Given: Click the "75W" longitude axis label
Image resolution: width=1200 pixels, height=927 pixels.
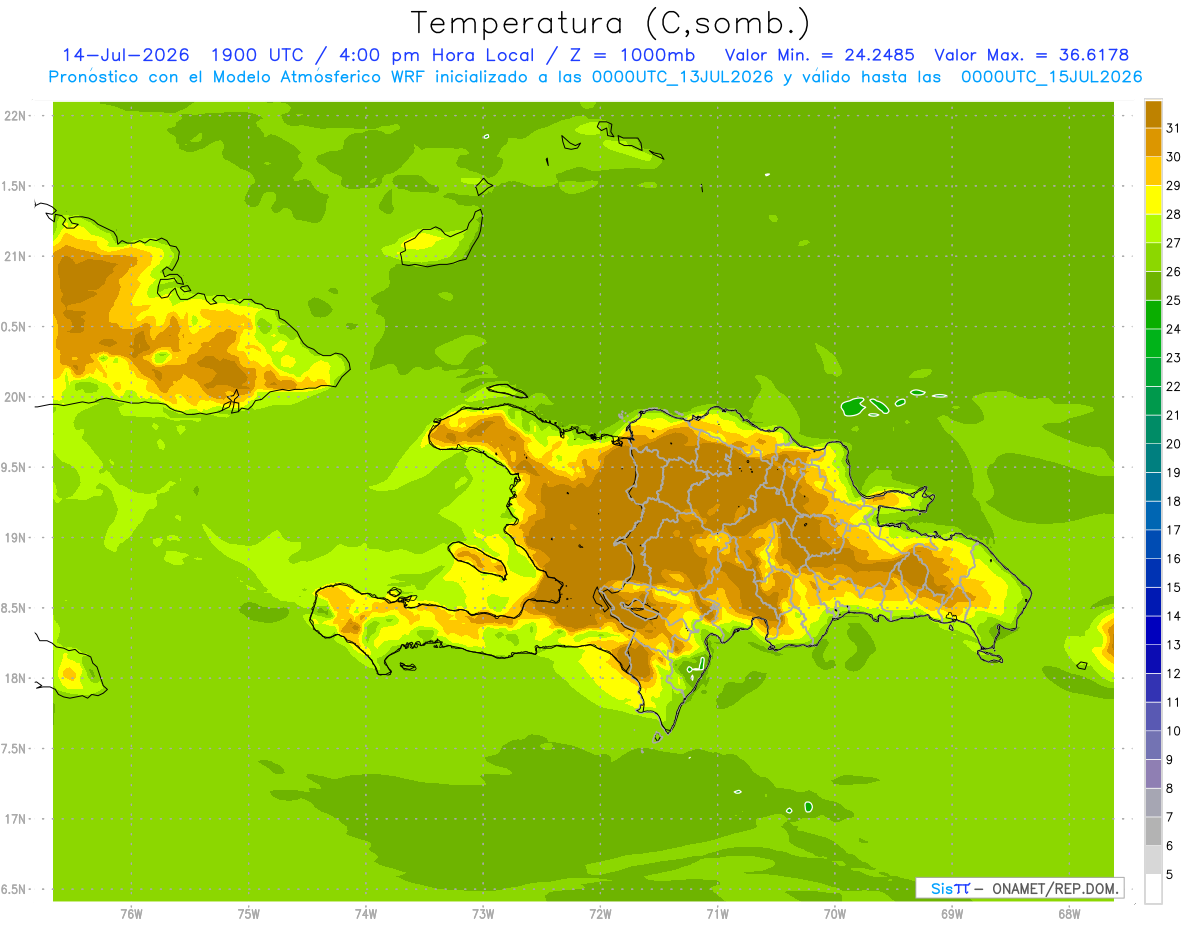Looking at the screenshot, I should pyautogui.click(x=249, y=914).
